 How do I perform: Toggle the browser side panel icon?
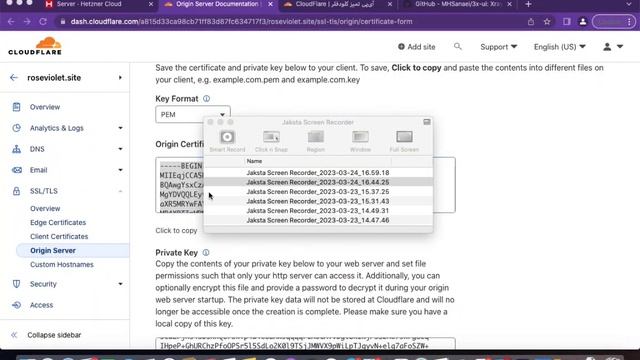pos(567,22)
